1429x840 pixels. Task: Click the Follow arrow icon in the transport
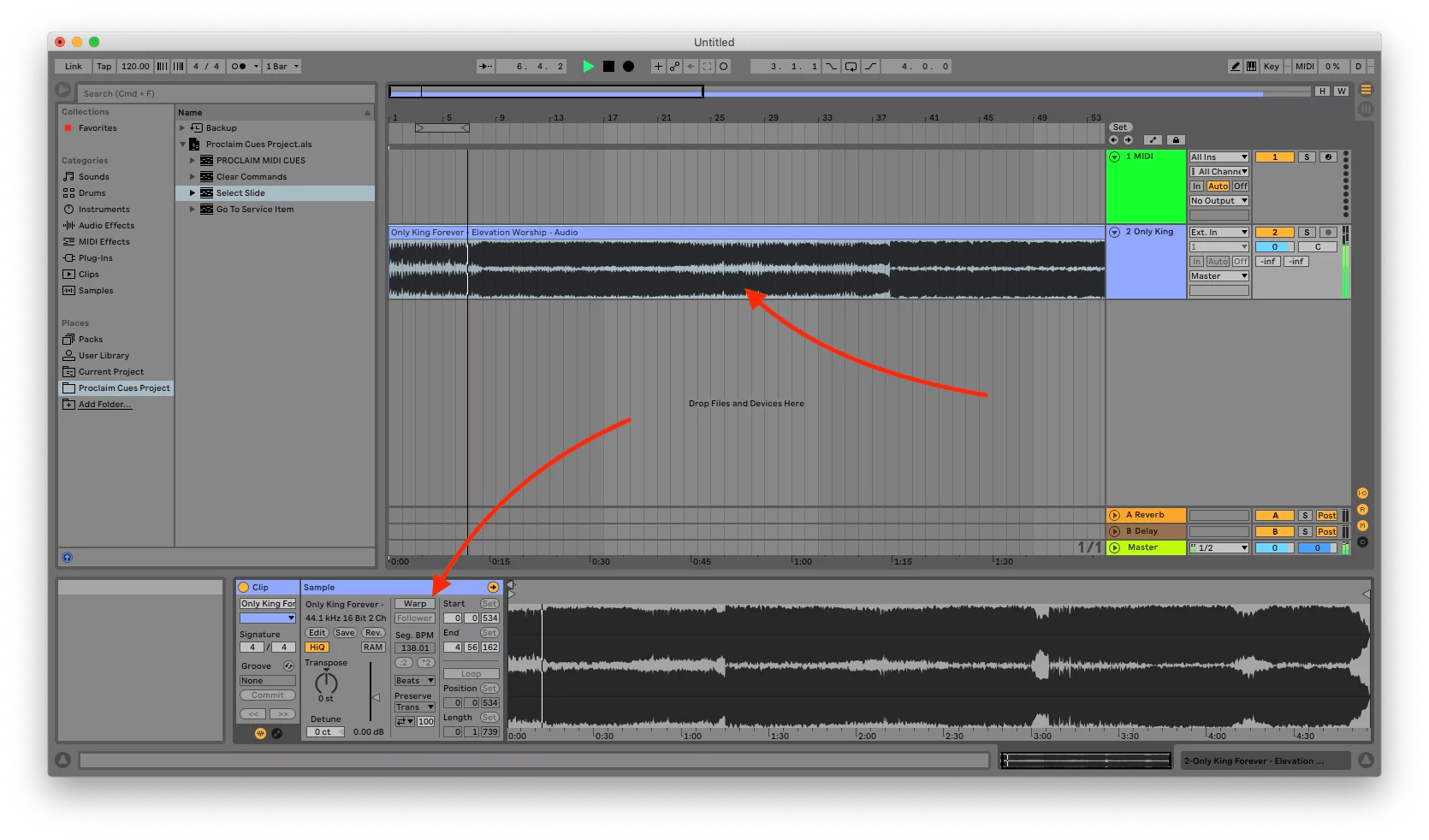pyautogui.click(x=691, y=66)
